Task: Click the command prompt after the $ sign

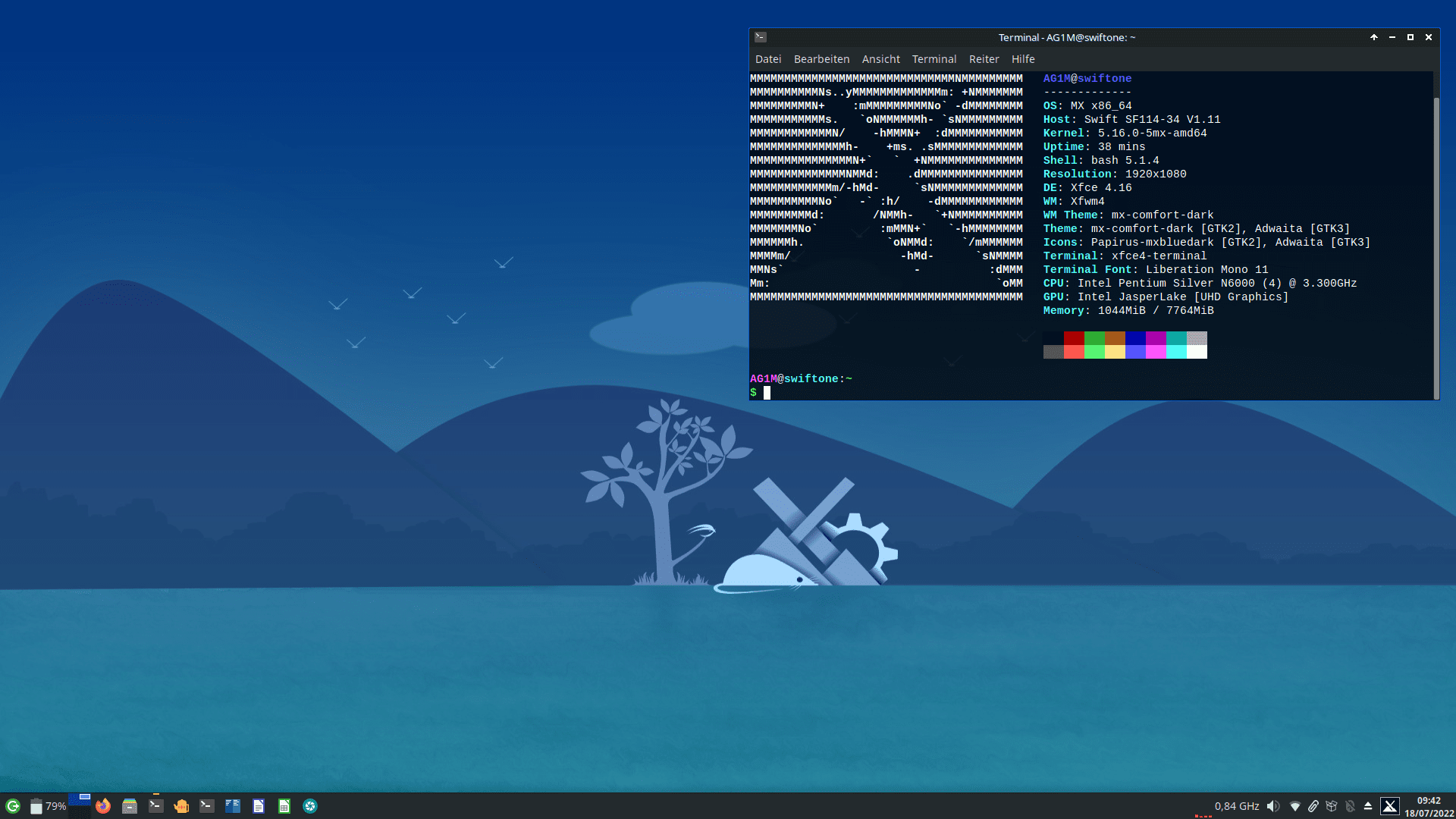Action: click(767, 393)
